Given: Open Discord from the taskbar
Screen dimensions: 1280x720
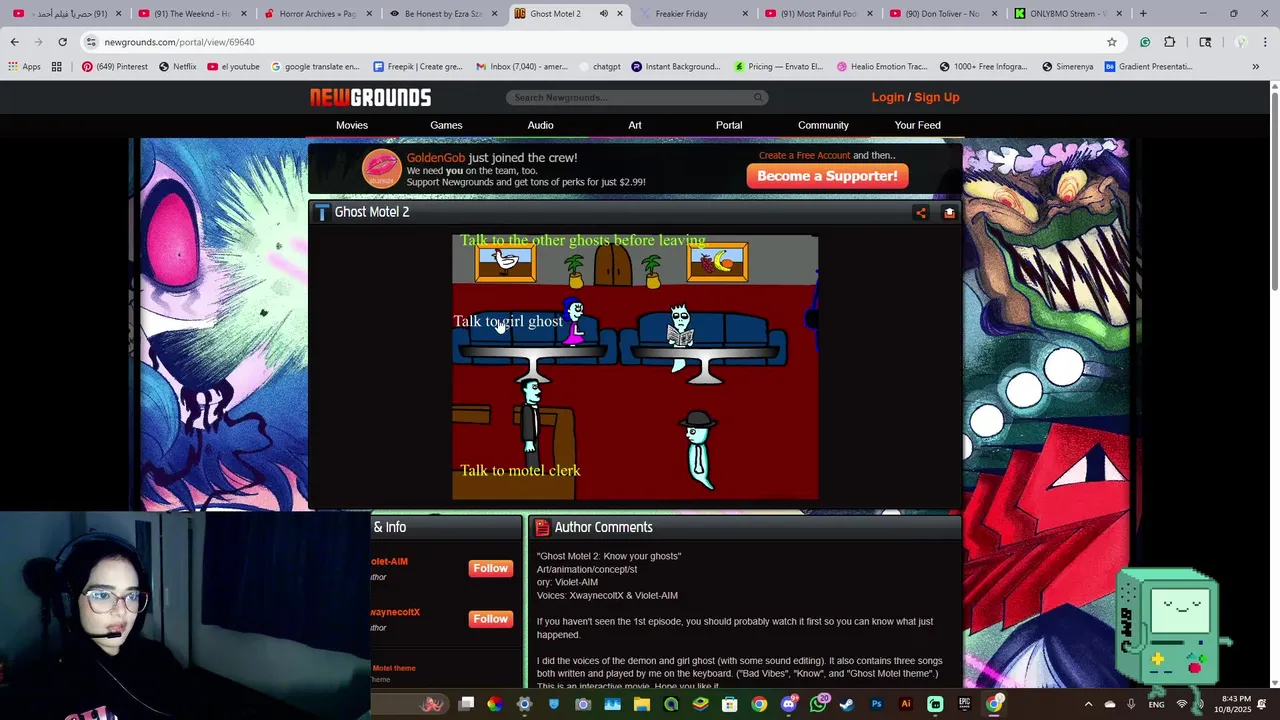Looking at the screenshot, I should tap(788, 704).
